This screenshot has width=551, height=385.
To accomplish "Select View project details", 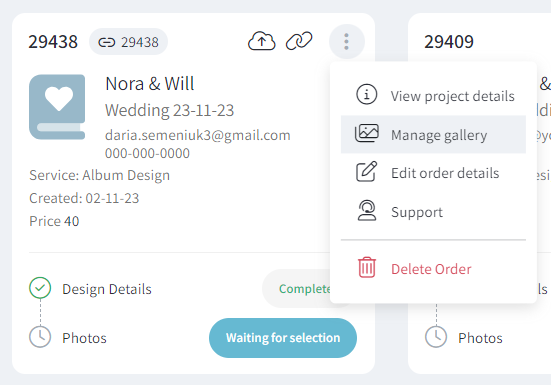I will pyautogui.click(x=433, y=96).
